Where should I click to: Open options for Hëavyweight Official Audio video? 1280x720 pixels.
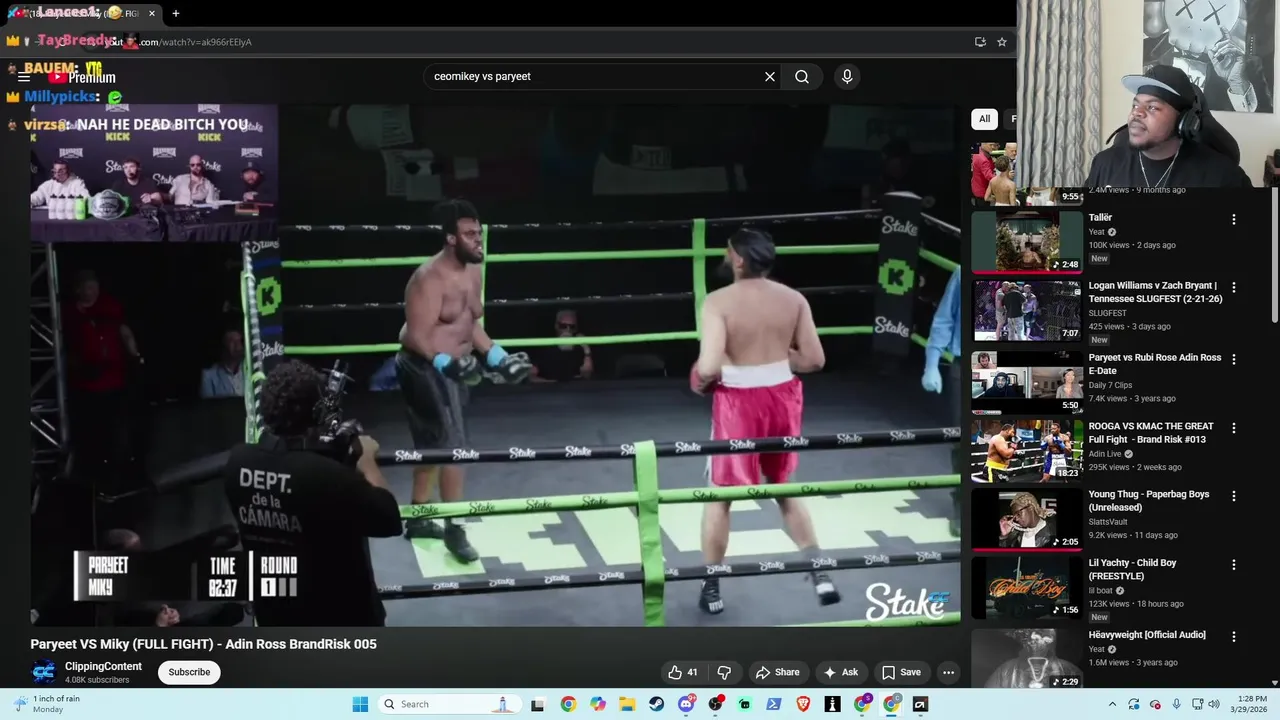tap(1233, 636)
